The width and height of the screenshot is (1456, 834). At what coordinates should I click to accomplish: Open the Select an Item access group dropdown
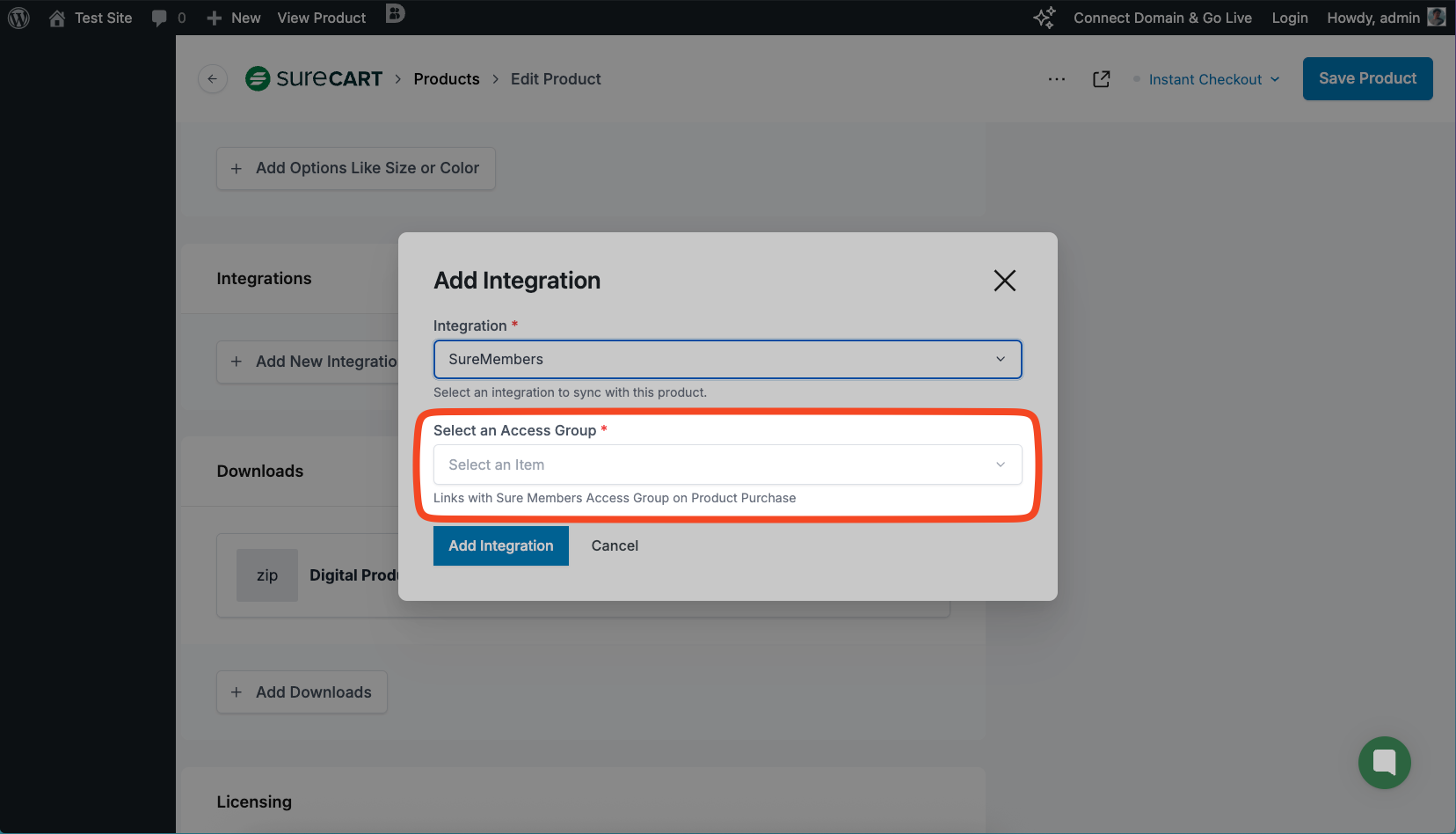click(728, 465)
